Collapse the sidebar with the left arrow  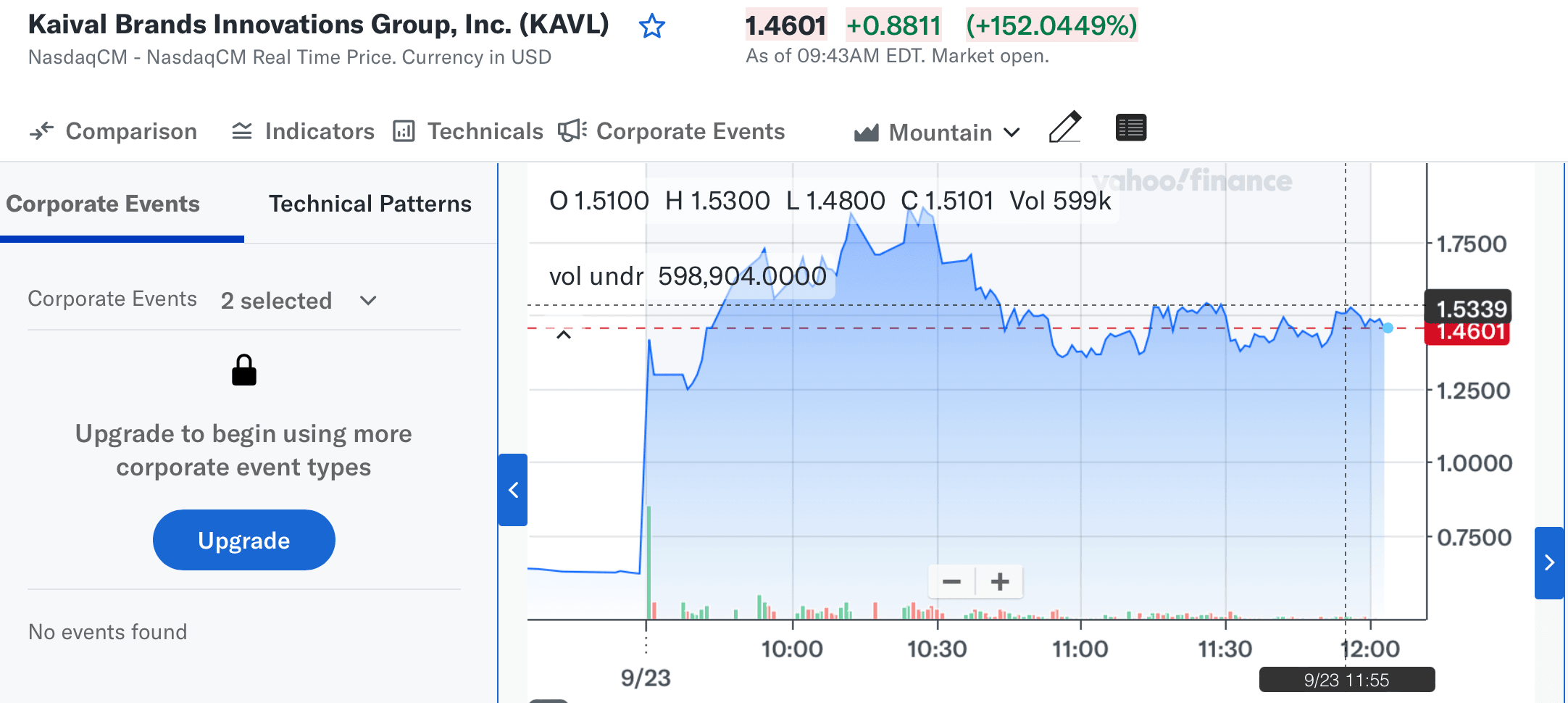[x=513, y=490]
